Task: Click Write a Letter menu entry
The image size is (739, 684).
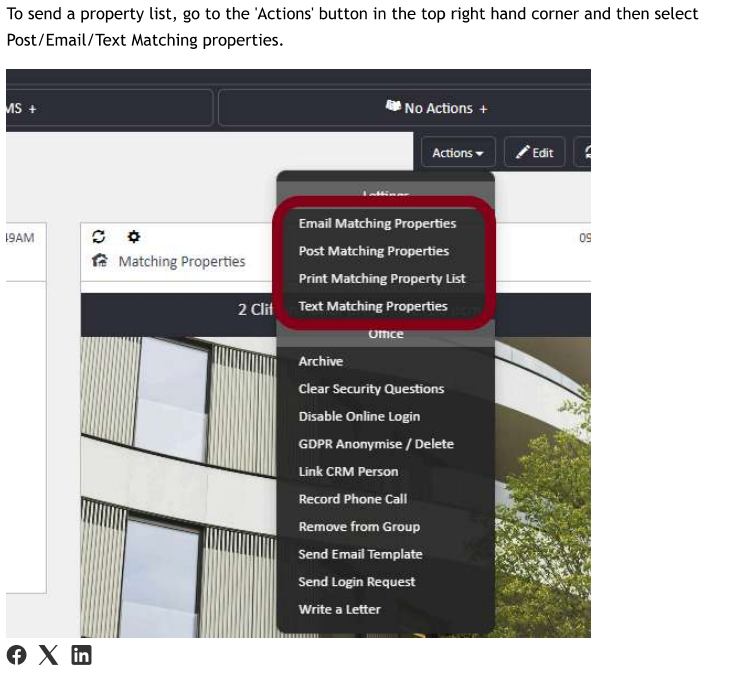Action: [339, 609]
